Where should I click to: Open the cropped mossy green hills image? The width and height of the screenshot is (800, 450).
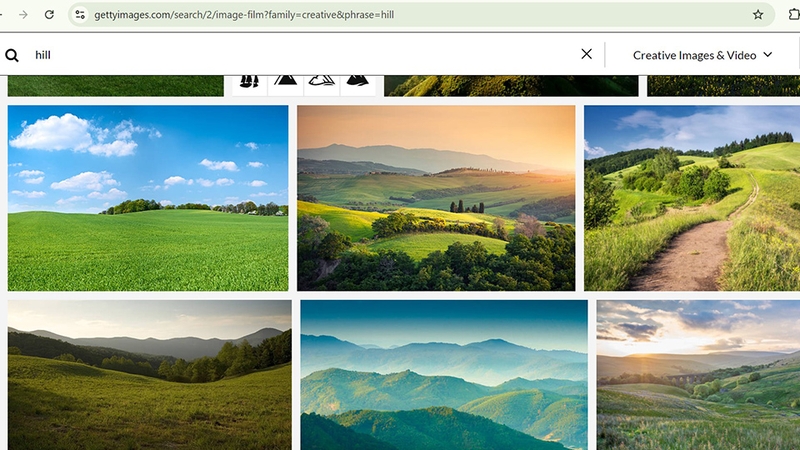[511, 86]
